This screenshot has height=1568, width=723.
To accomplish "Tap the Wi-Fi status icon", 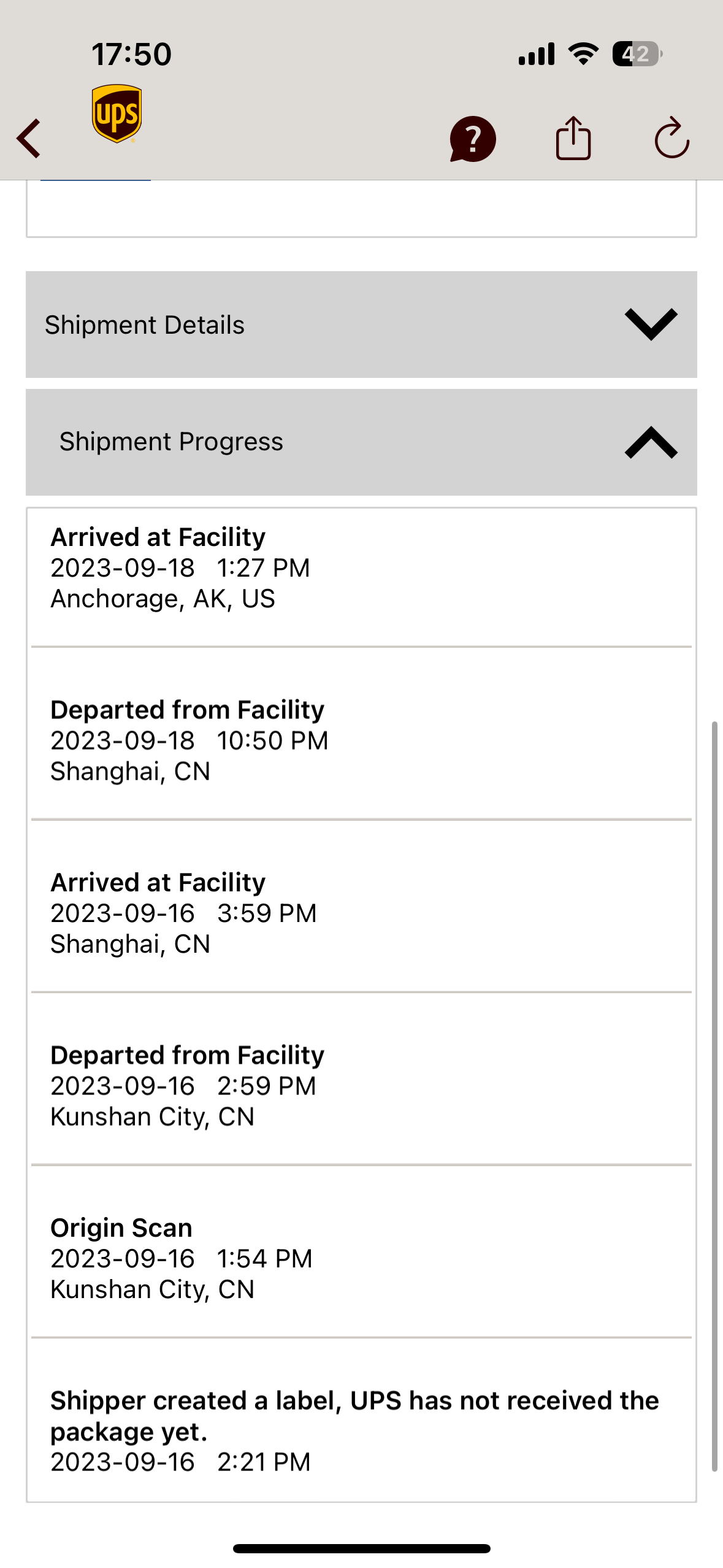I will [583, 54].
